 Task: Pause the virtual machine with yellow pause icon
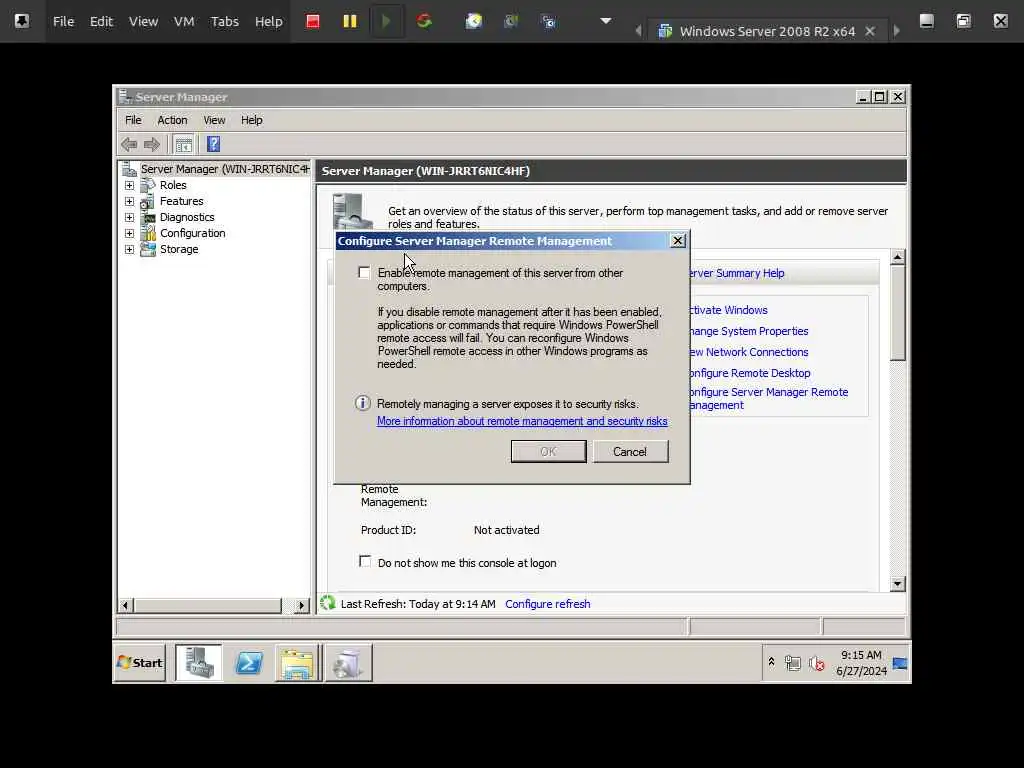click(350, 22)
